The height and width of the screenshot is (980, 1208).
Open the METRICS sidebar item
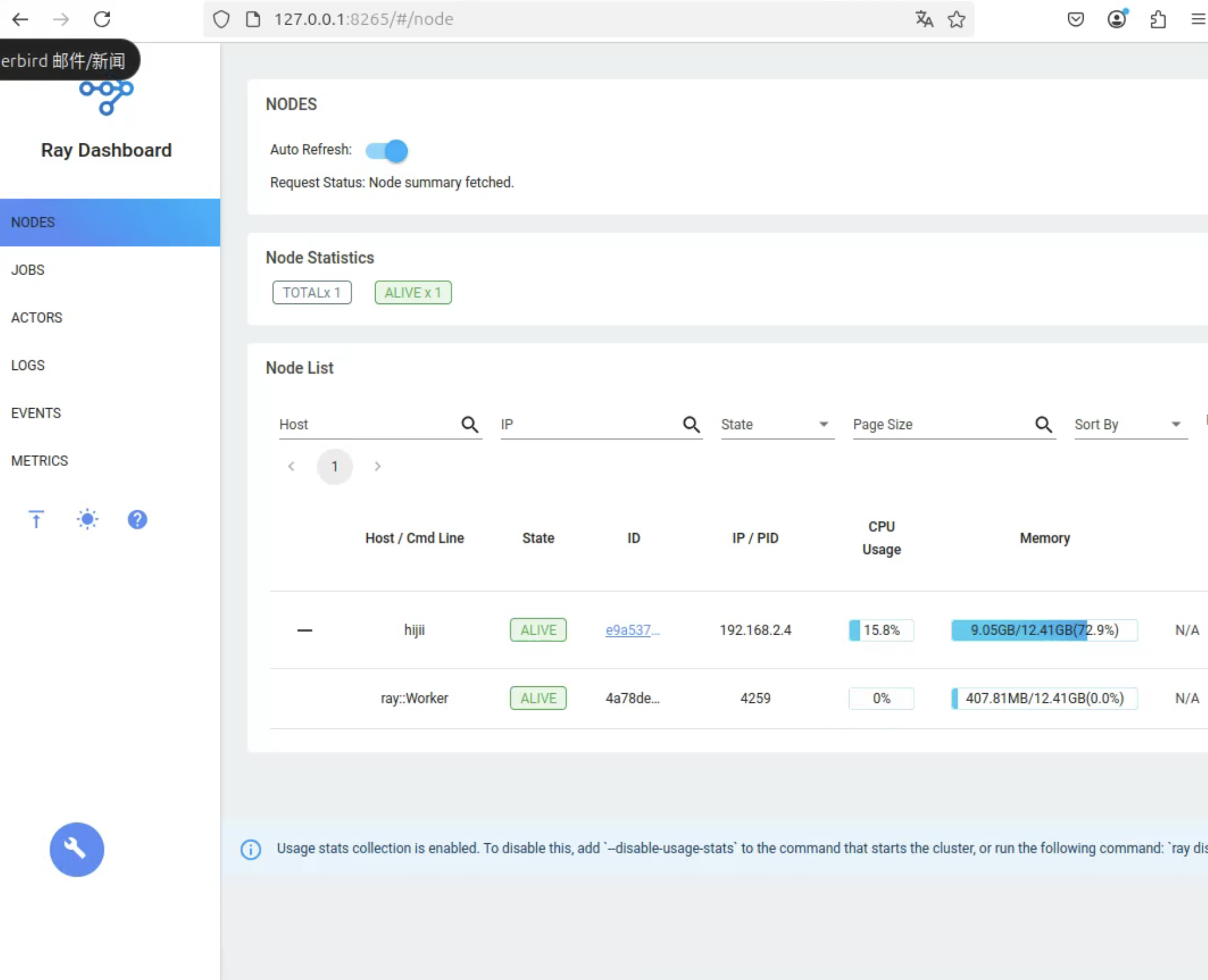click(110, 460)
